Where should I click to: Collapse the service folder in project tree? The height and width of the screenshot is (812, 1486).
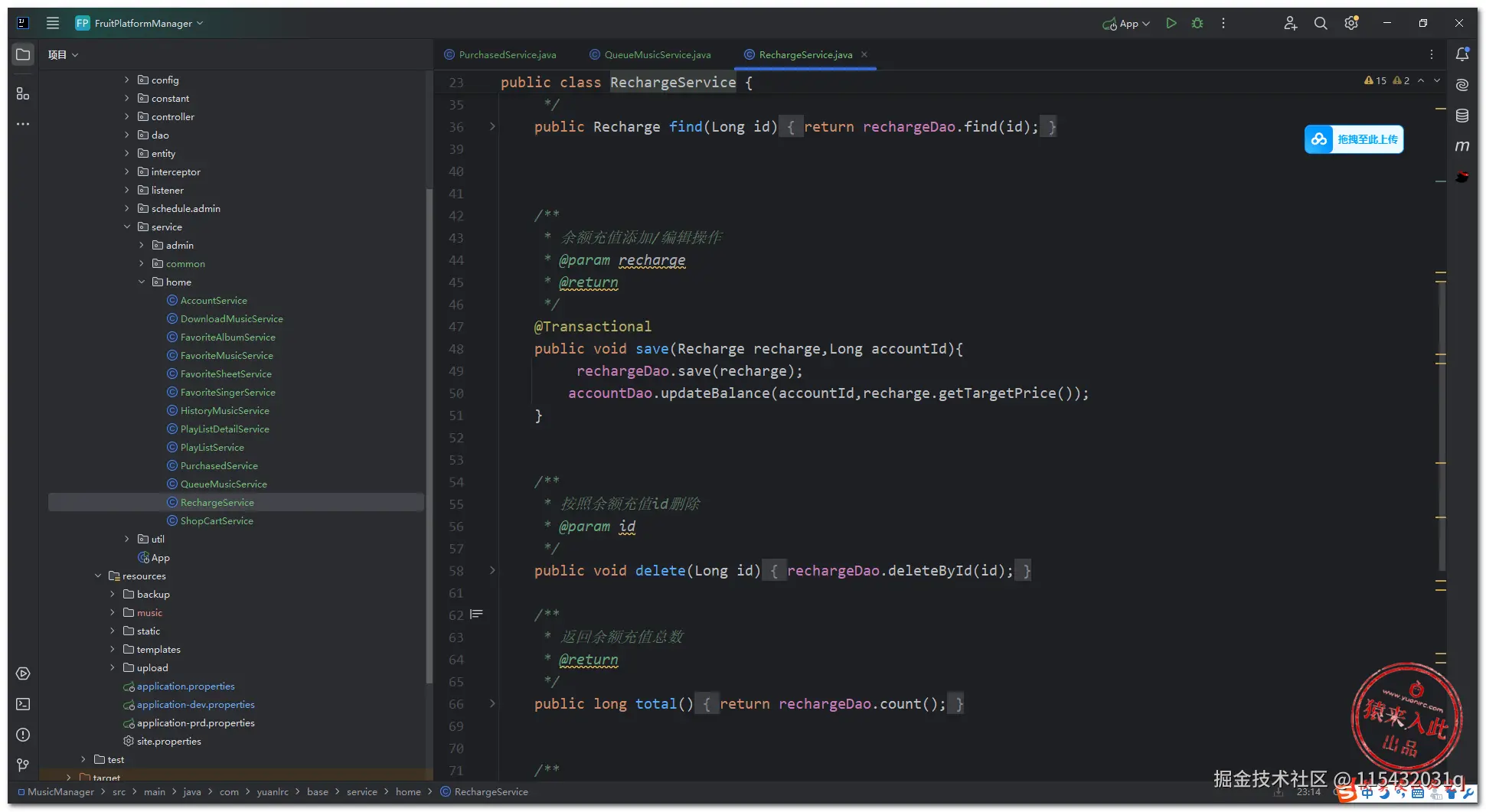[127, 227]
